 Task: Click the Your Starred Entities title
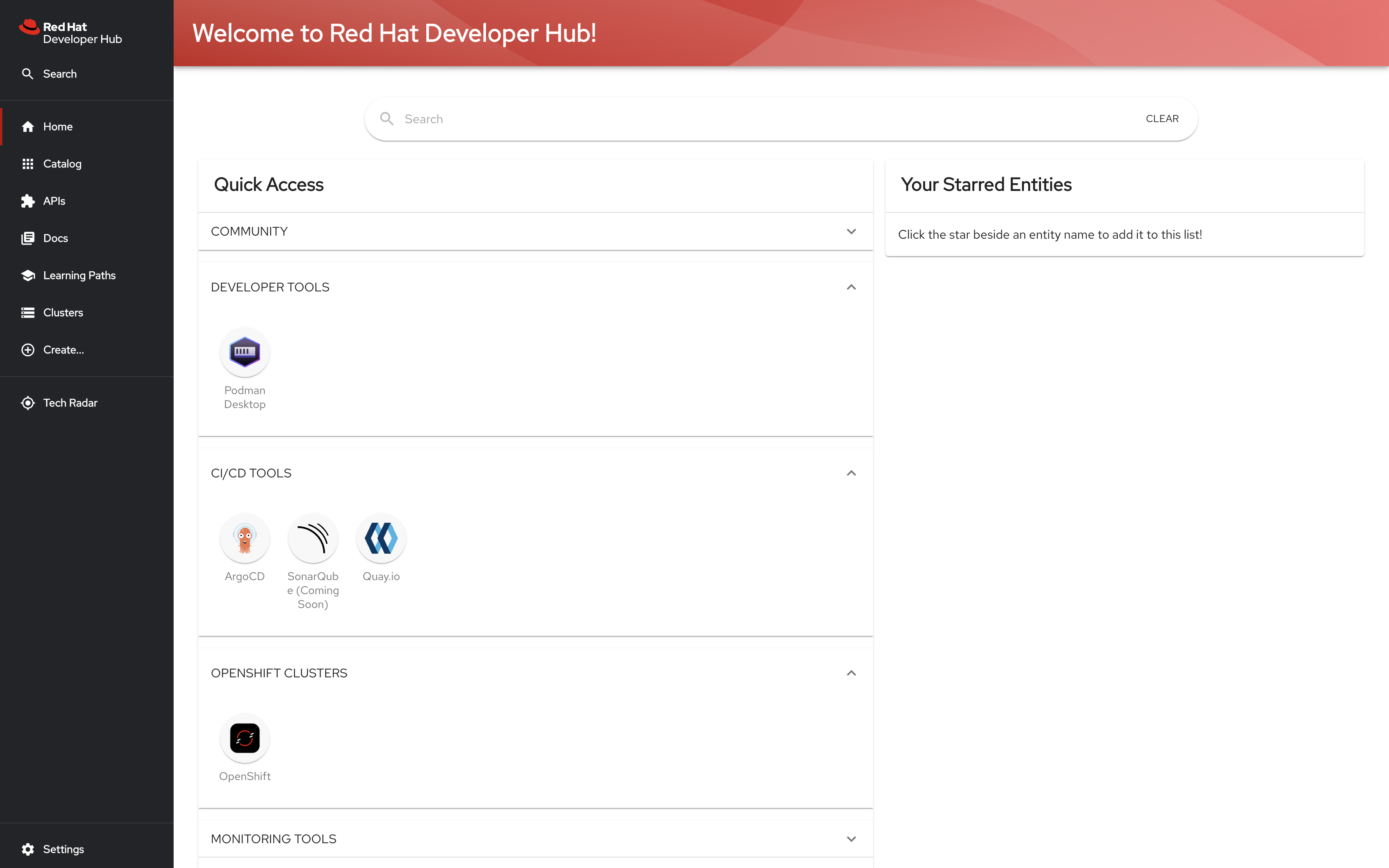pos(986,184)
